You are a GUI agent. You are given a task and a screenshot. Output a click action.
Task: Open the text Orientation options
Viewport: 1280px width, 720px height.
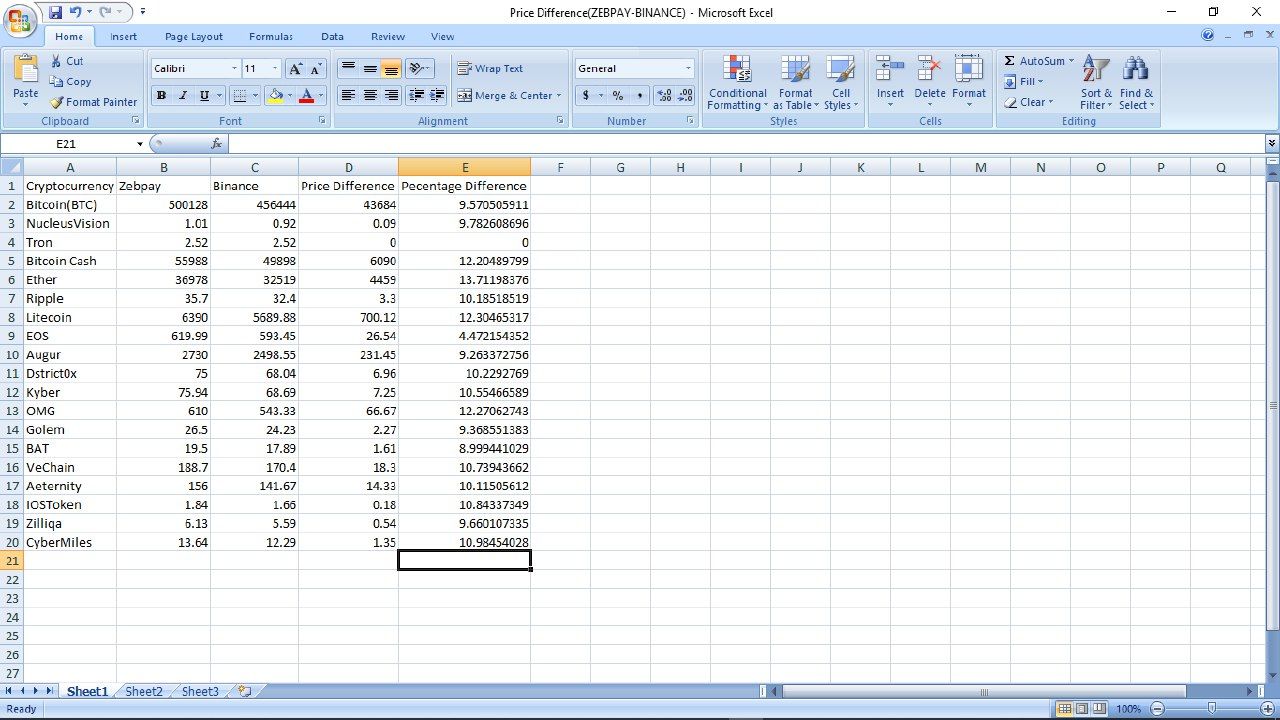[420, 69]
